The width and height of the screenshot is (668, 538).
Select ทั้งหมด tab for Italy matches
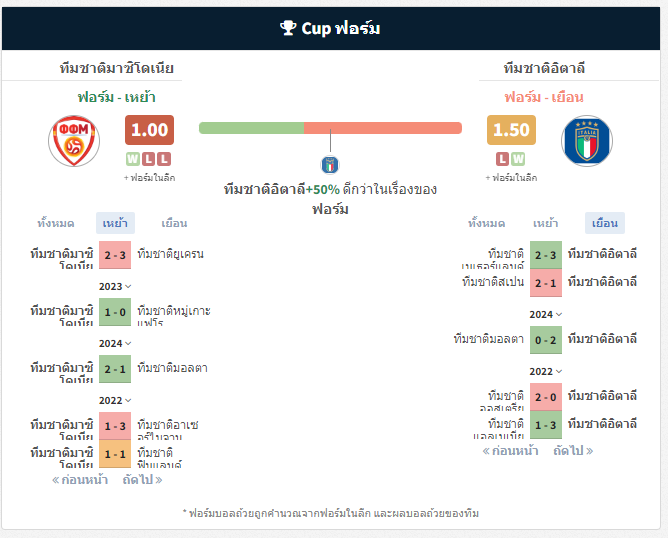(x=487, y=223)
